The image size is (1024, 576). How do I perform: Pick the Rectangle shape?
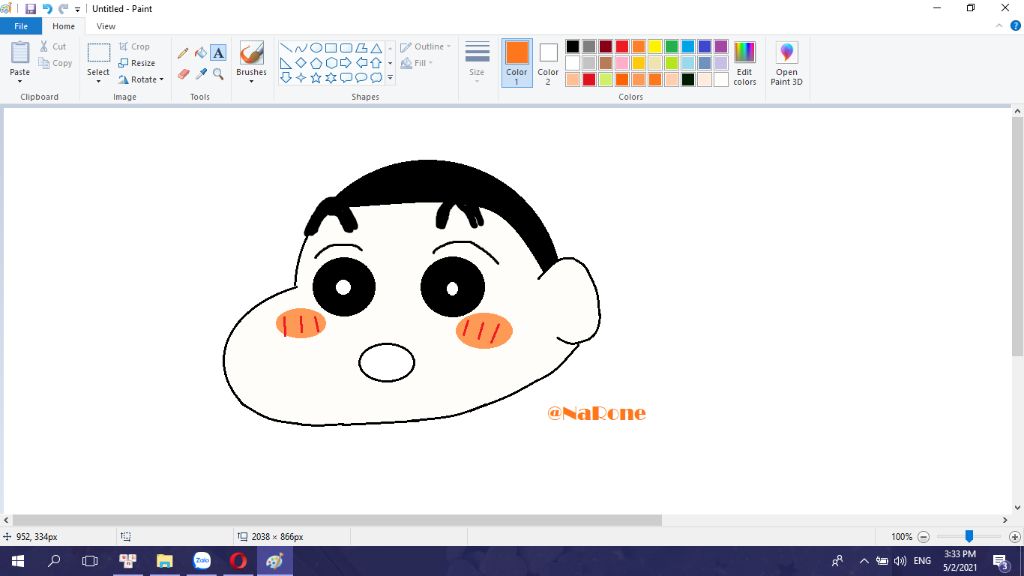tap(331, 48)
